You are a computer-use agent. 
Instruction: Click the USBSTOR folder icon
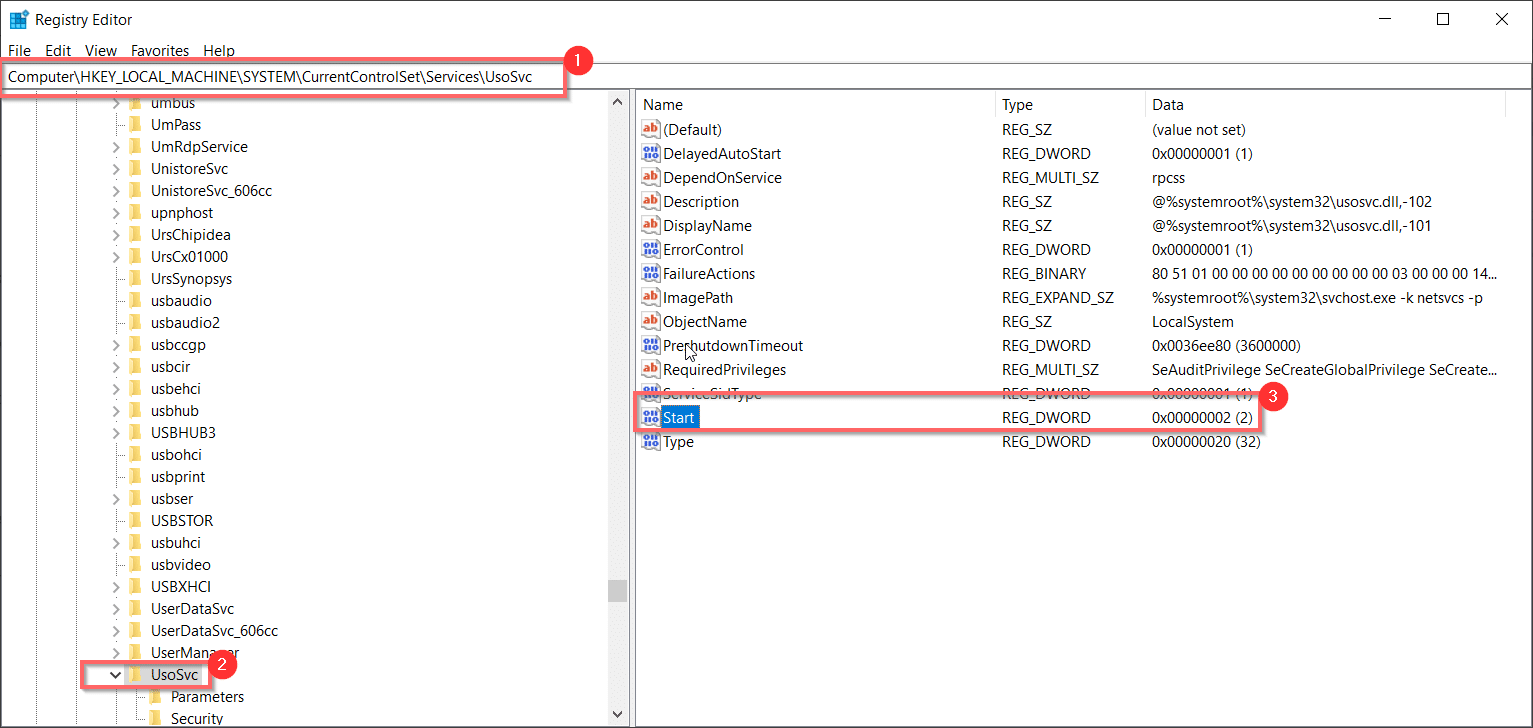tap(135, 521)
